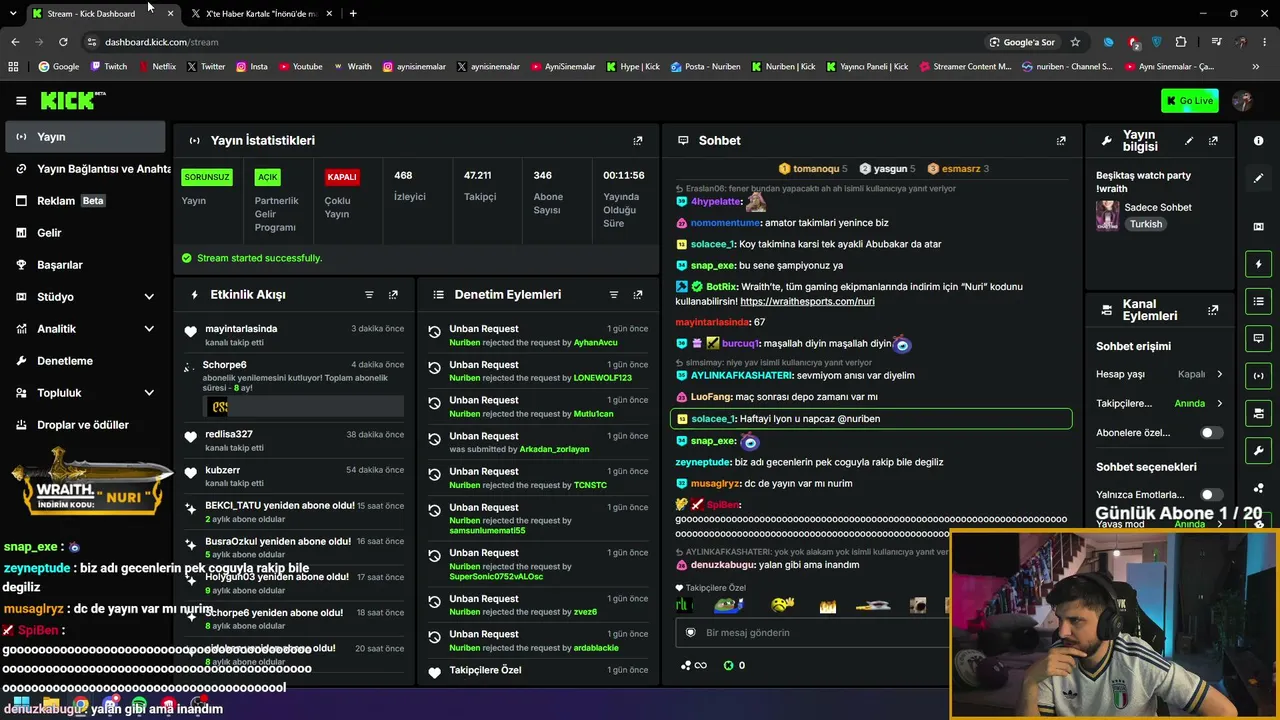
Task: Pop out the Yayın İstatistikleri panel
Action: click(x=638, y=141)
